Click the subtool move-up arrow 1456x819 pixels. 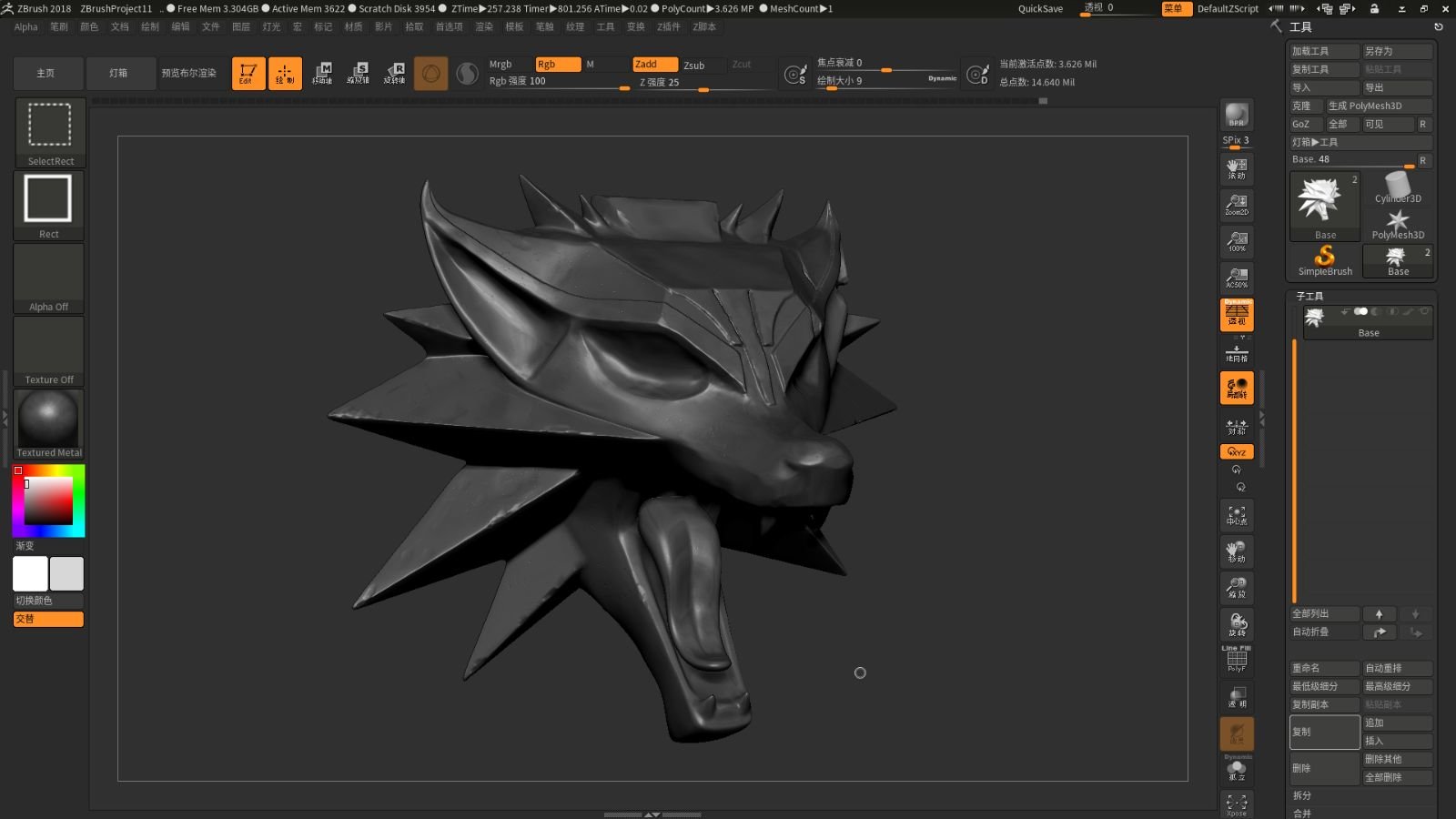coord(1379,614)
